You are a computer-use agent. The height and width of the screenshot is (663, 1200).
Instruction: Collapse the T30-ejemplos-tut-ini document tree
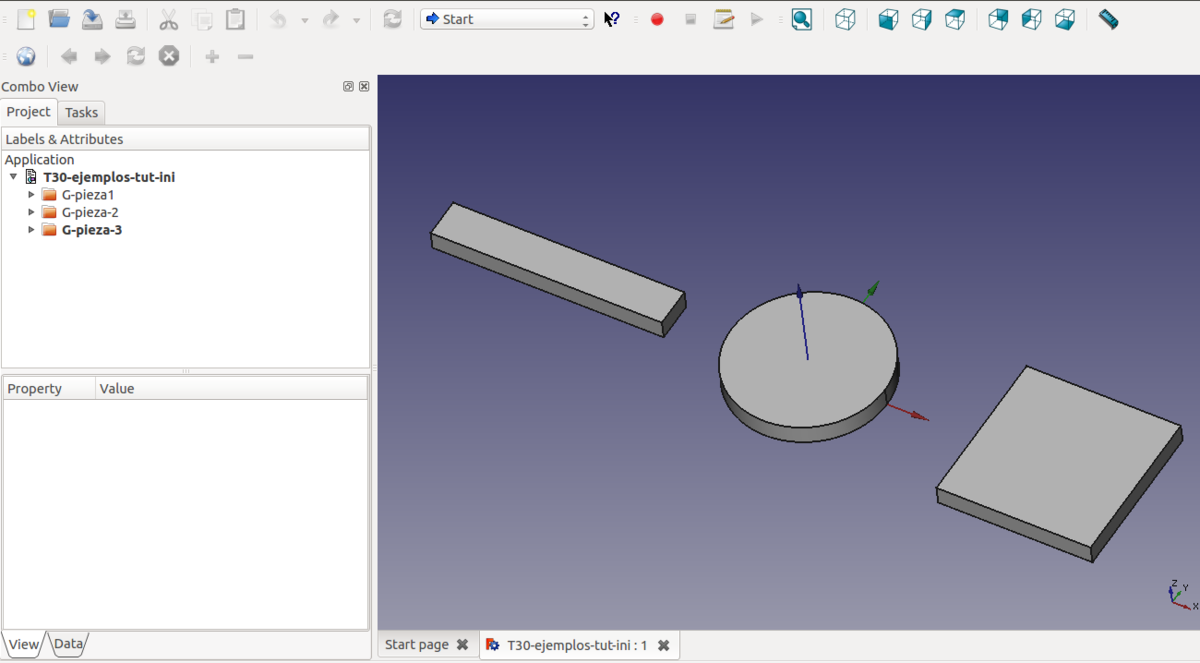point(13,177)
